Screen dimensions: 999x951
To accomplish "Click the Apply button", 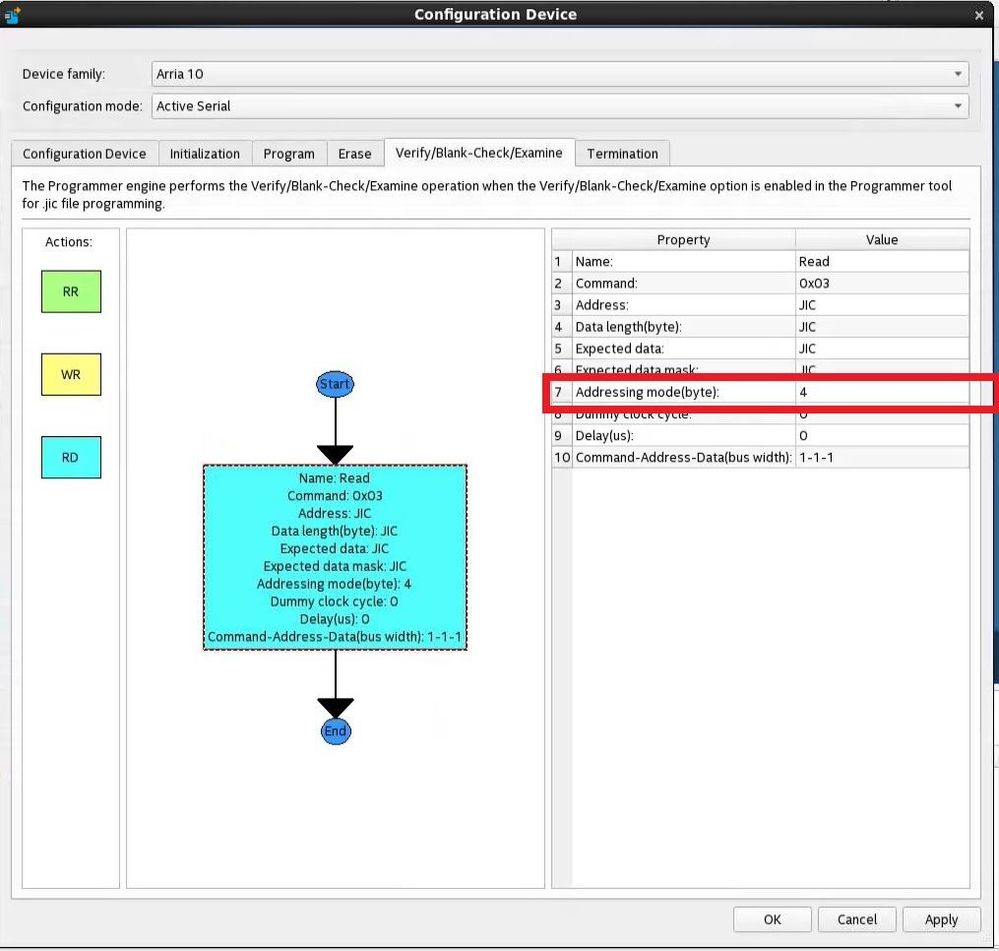I will point(941,919).
